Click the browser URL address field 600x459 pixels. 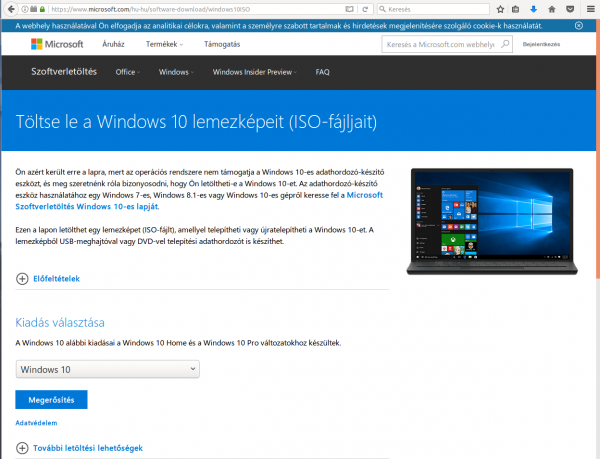(x=195, y=9)
